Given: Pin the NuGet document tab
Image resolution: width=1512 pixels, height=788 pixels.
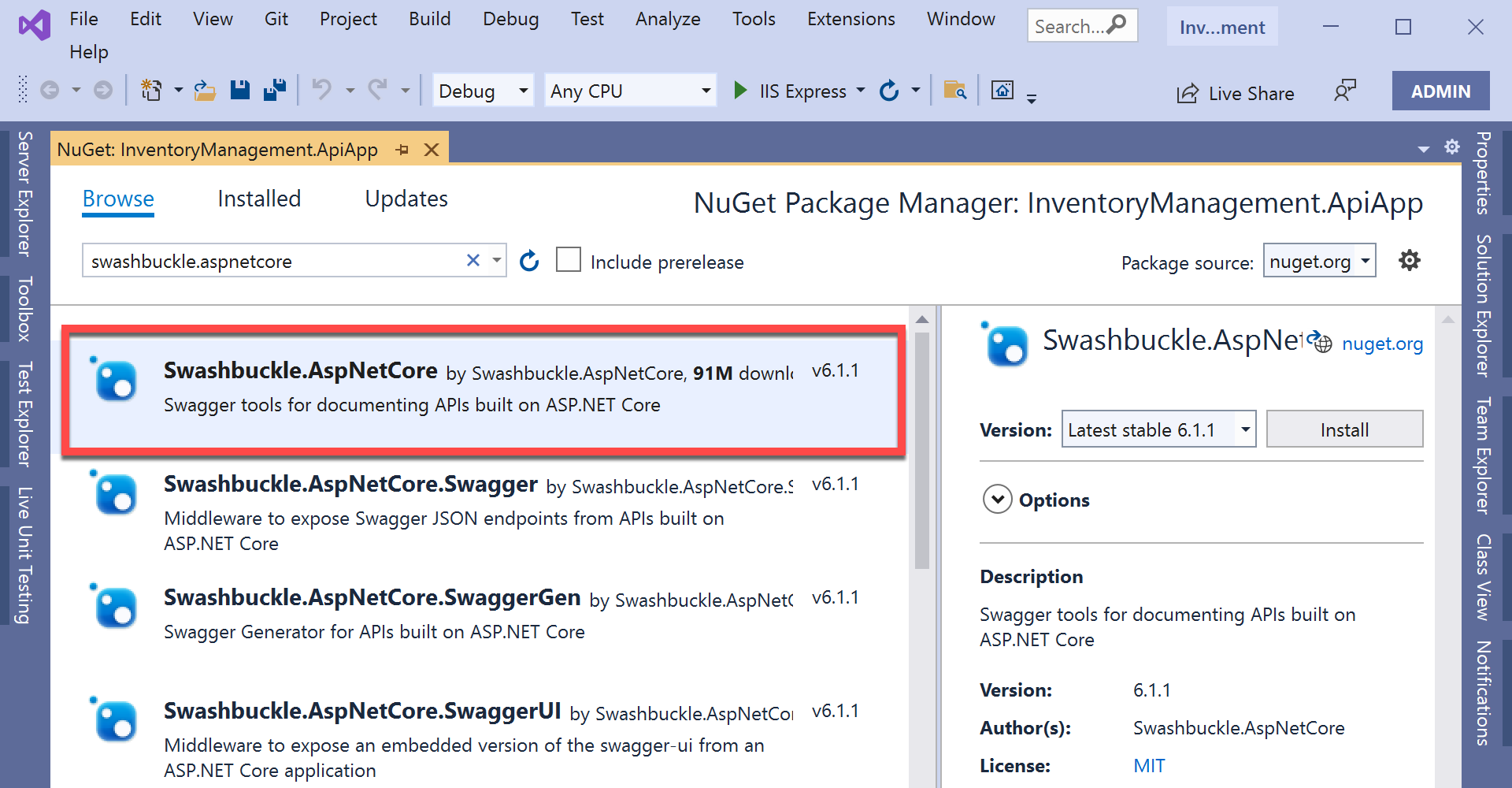Looking at the screenshot, I should click(x=402, y=150).
